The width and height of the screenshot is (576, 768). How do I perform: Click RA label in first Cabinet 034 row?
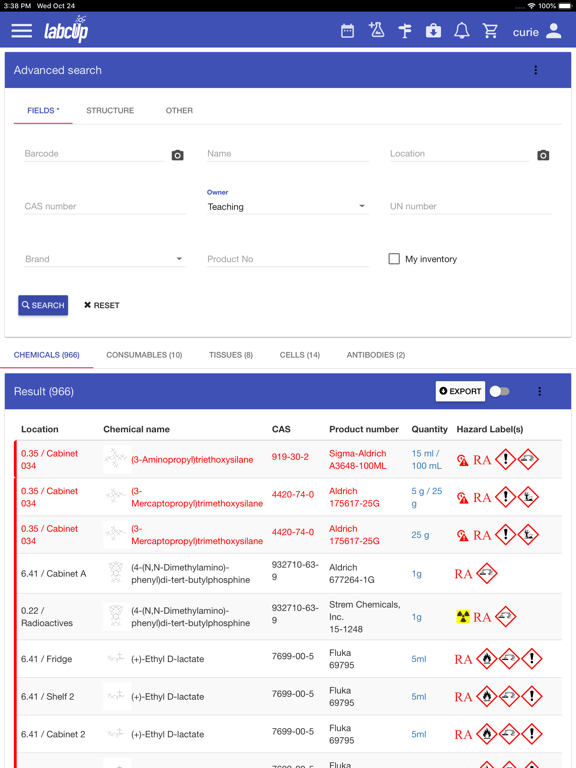482,460
